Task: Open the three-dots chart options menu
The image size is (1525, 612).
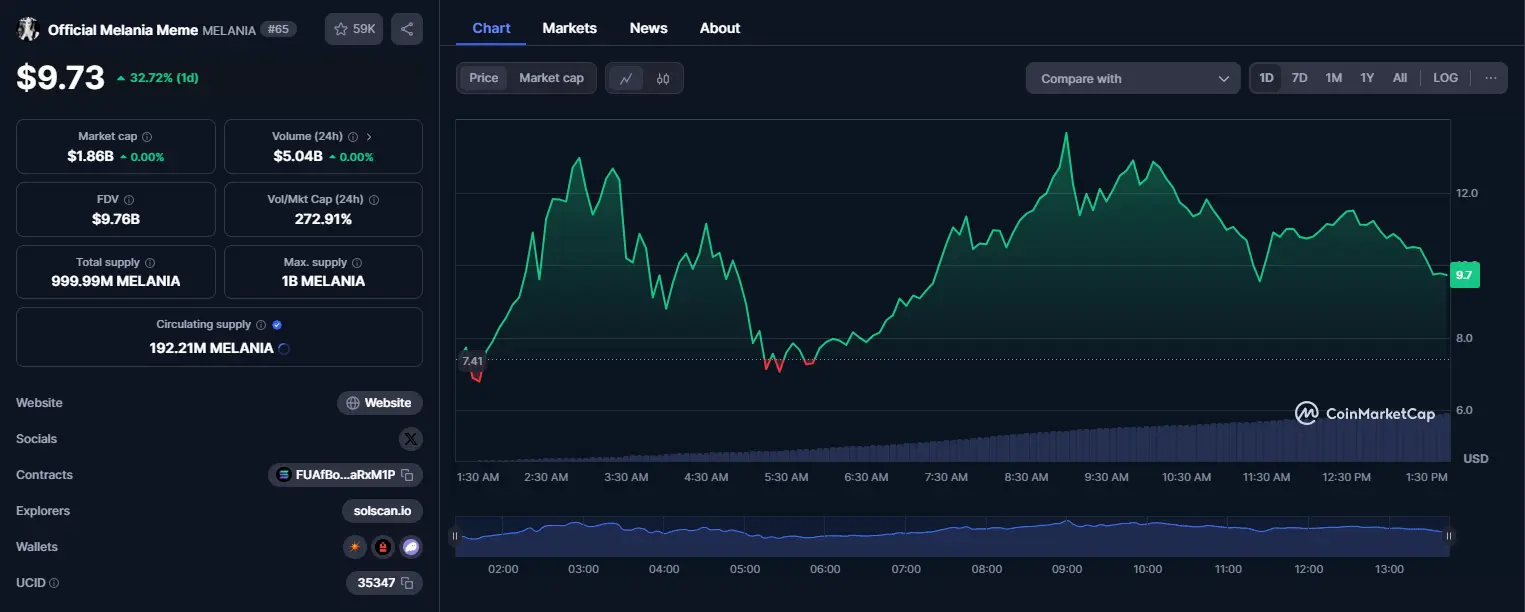Action: [x=1491, y=78]
